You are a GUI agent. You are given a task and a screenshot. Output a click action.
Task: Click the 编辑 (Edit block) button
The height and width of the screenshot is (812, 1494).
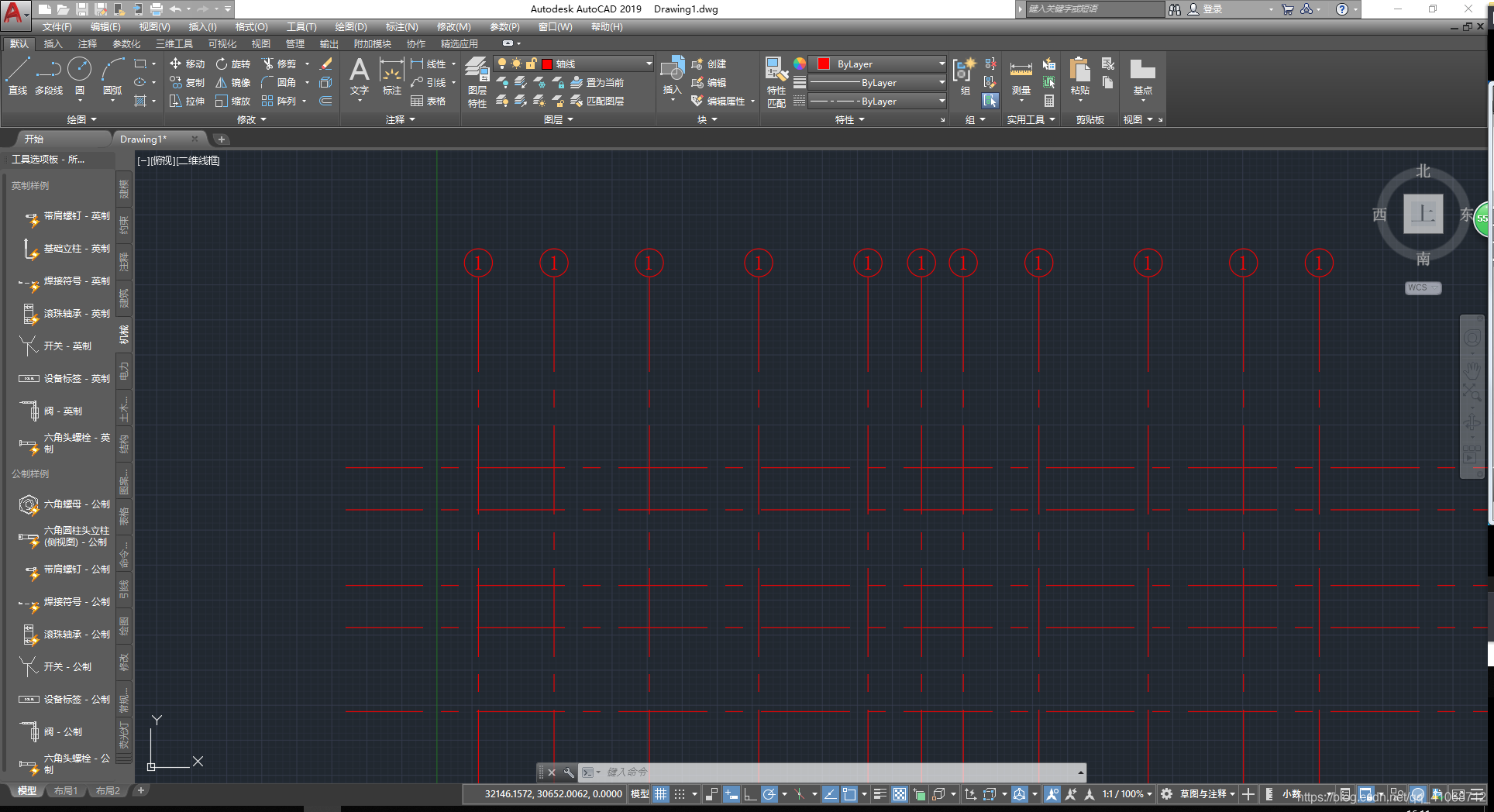pos(709,82)
